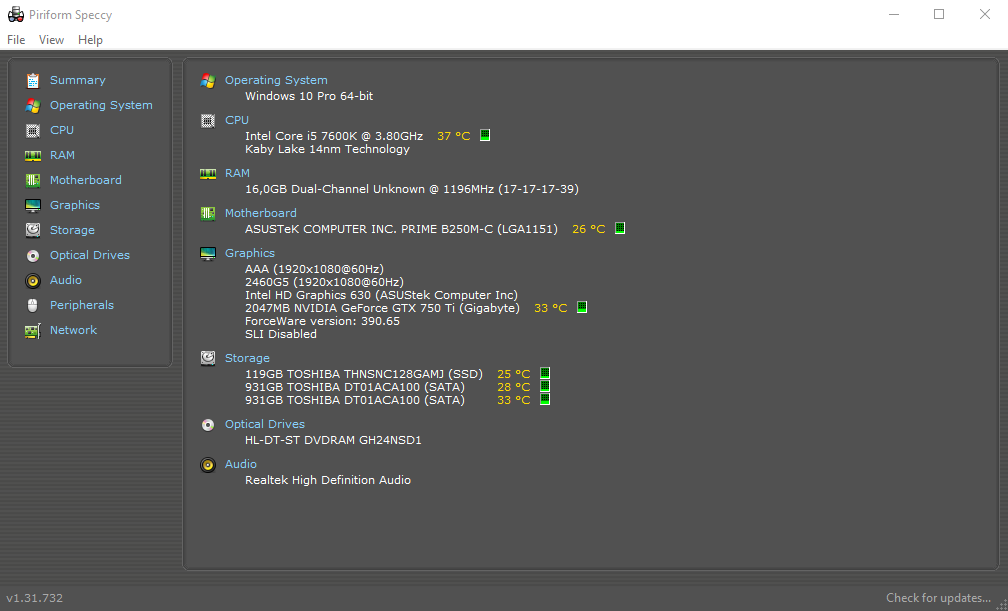Click the CPU heading link in summary
This screenshot has width=1008, height=611.
[237, 120]
